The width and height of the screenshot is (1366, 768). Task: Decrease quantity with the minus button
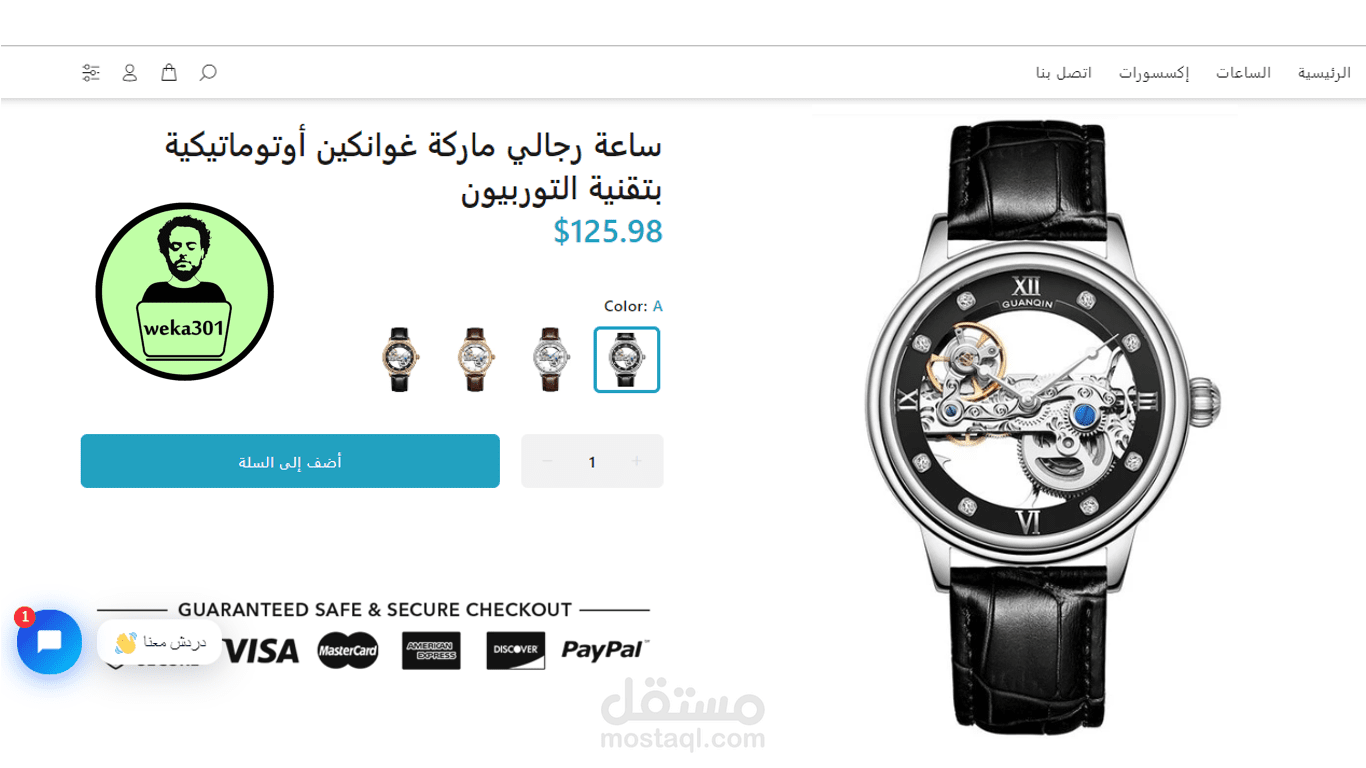point(547,461)
